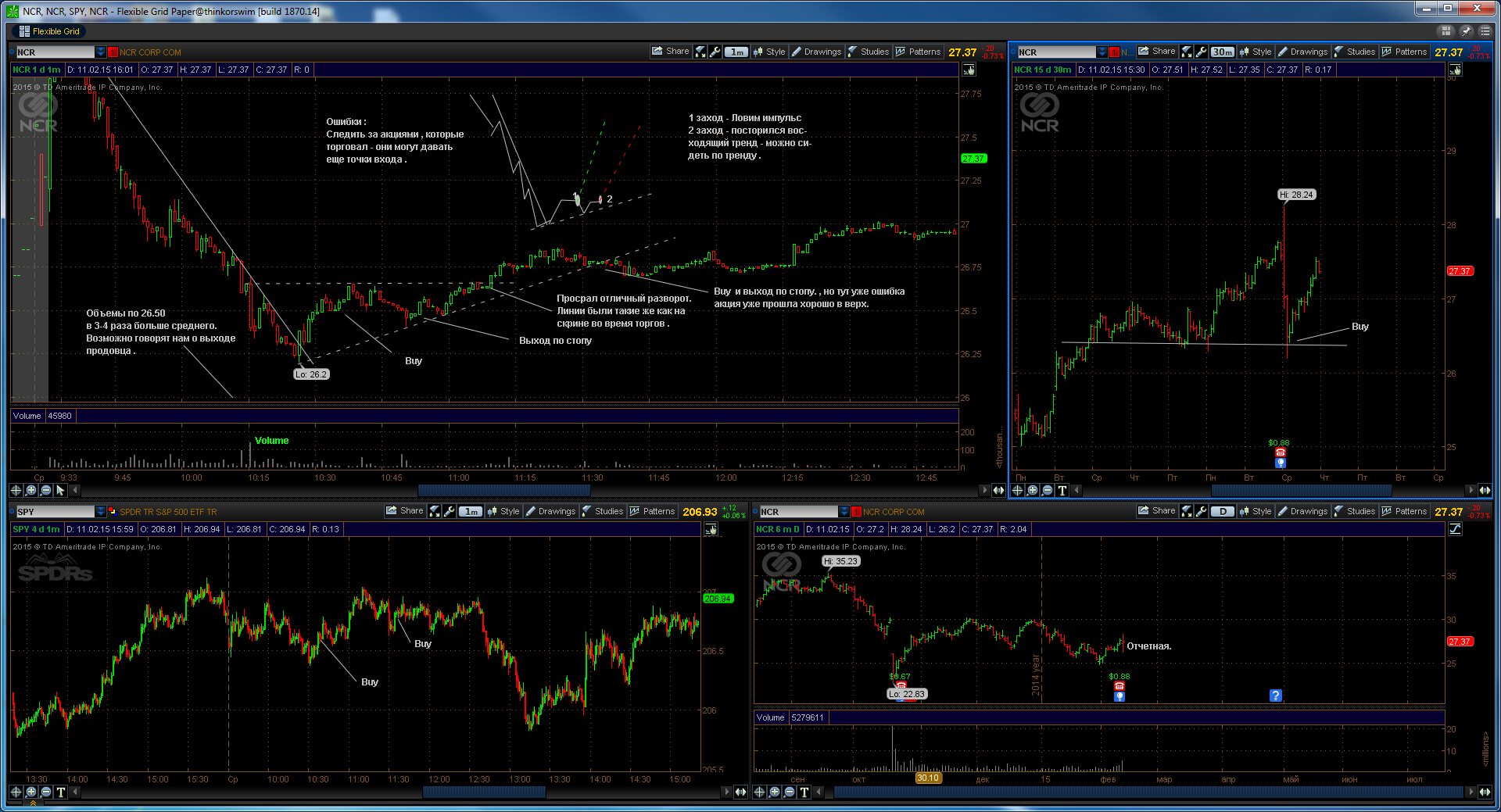Open chart settings wrench in the NCR 1m chart toolbar
This screenshot has width=1501, height=812.
[715, 52]
